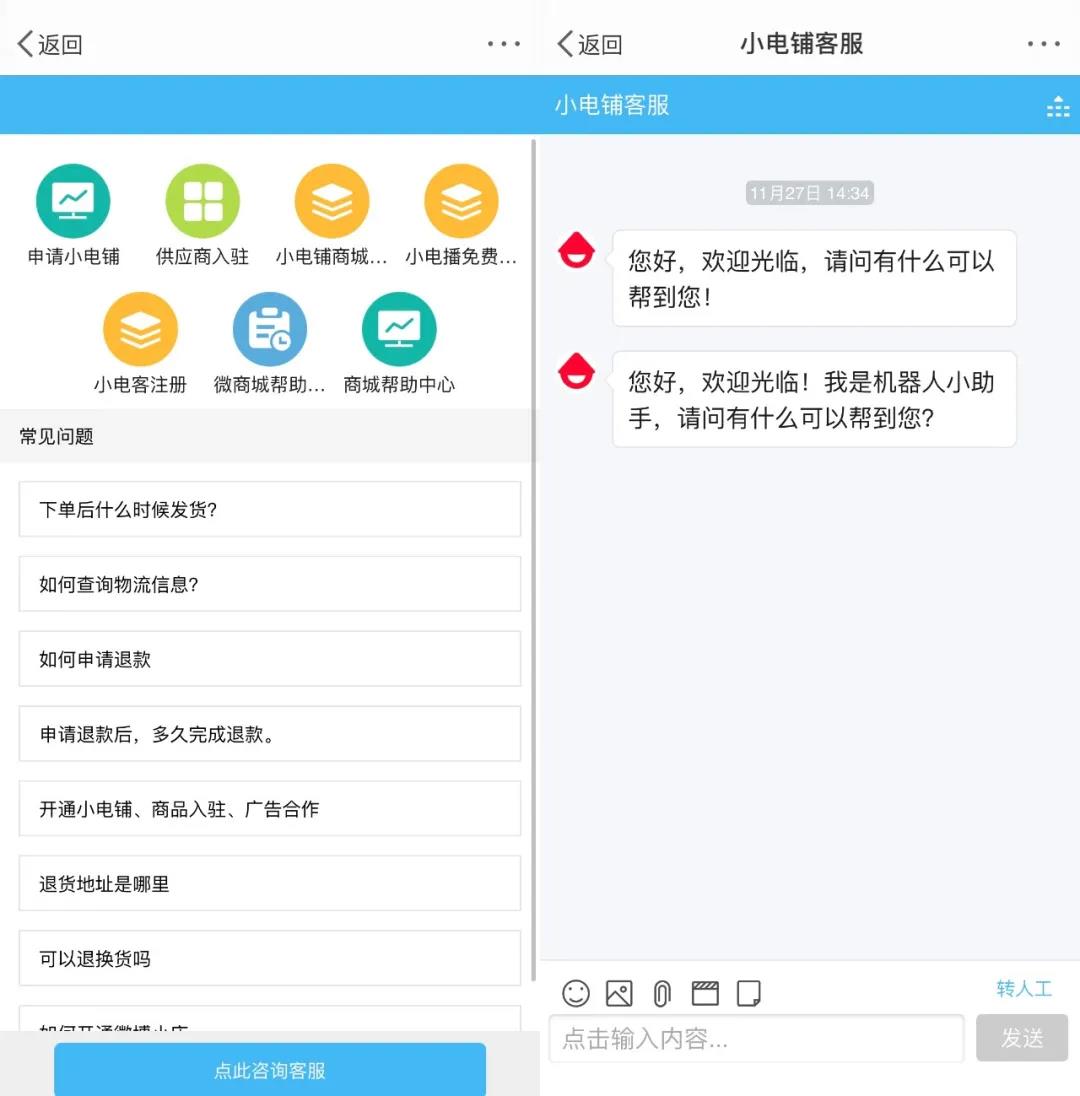
Task: Click the paperclip file attachment icon
Action: (x=662, y=993)
